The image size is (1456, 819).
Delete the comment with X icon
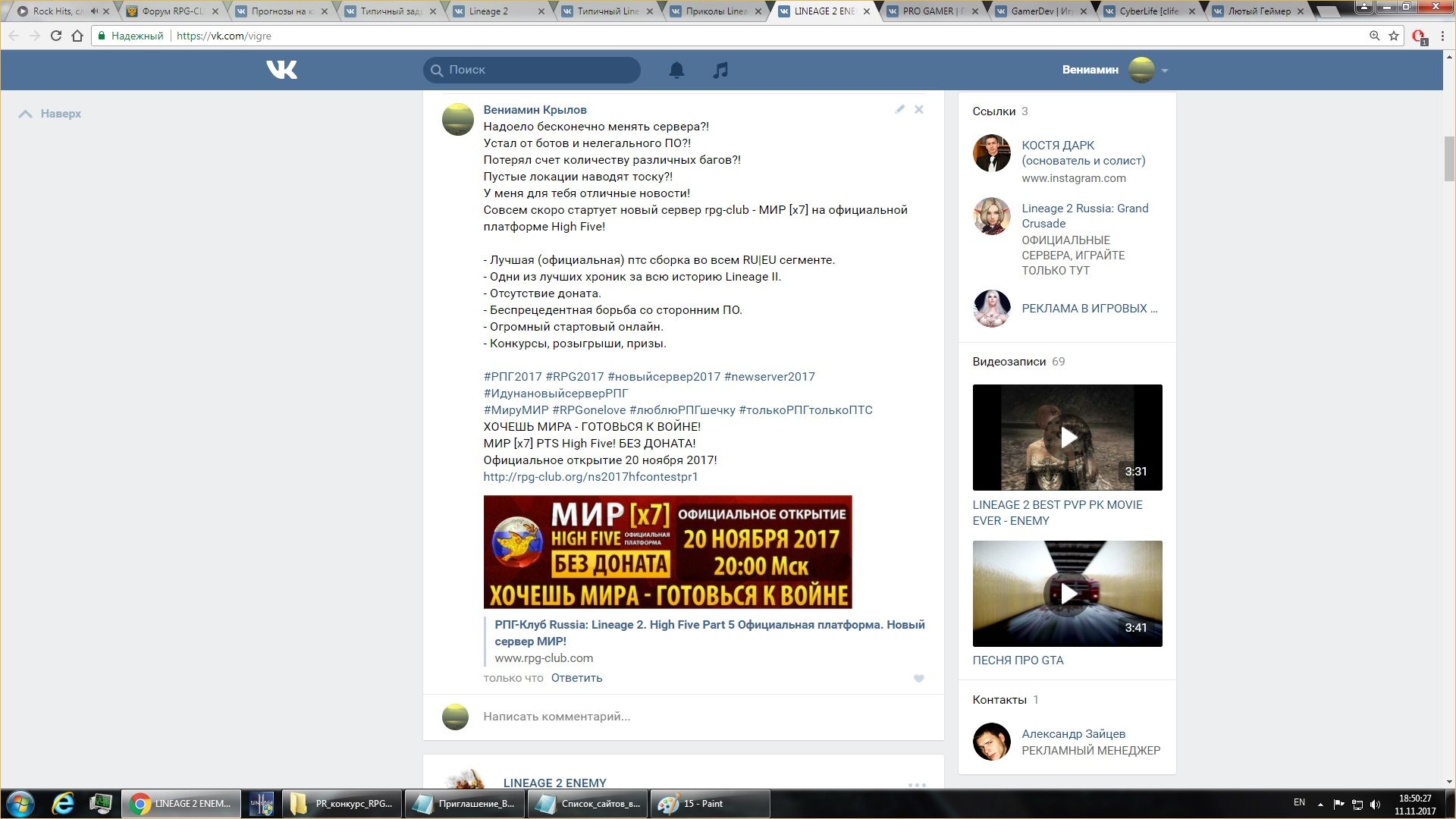coord(919,109)
